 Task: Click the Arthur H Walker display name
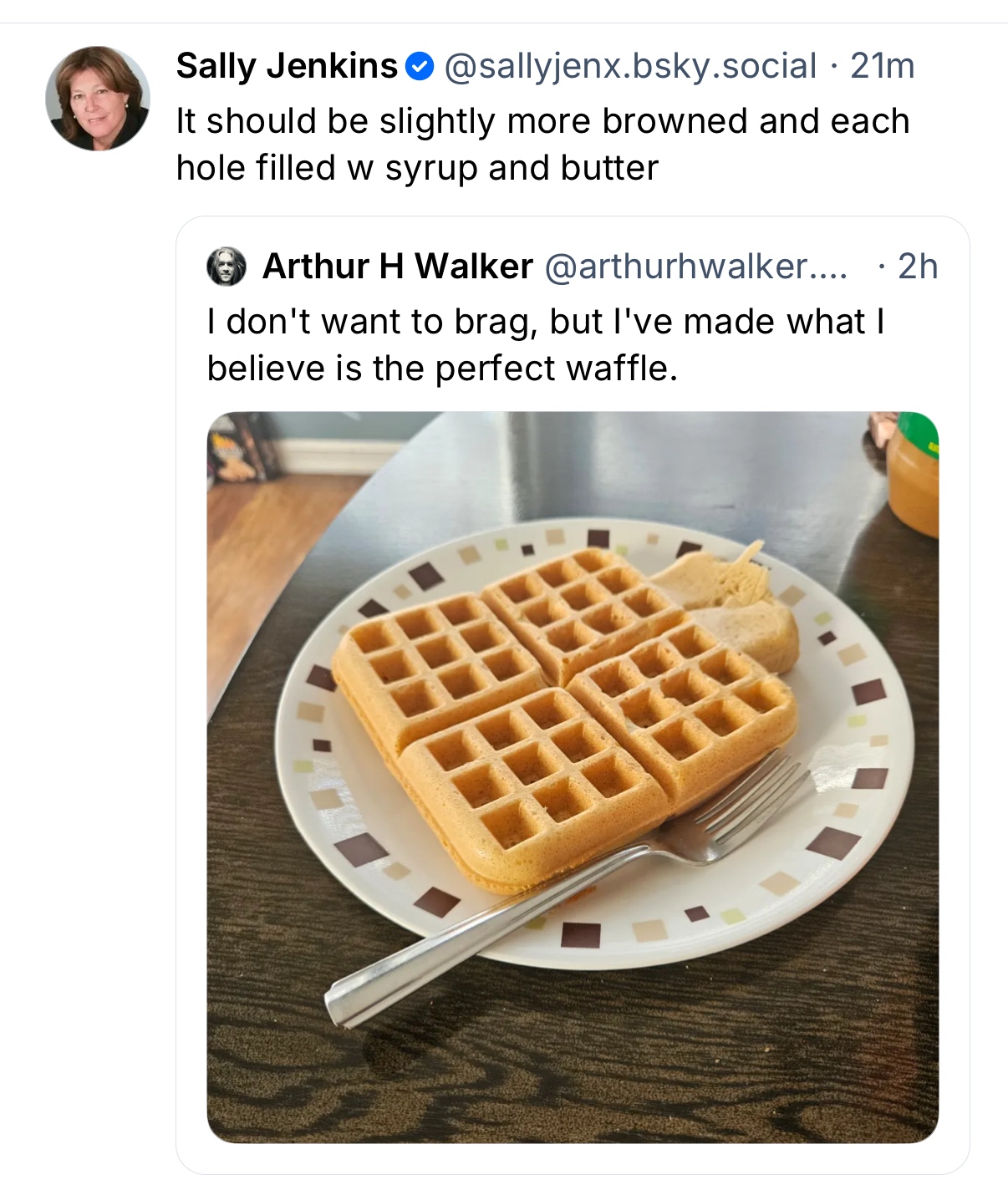point(397,267)
